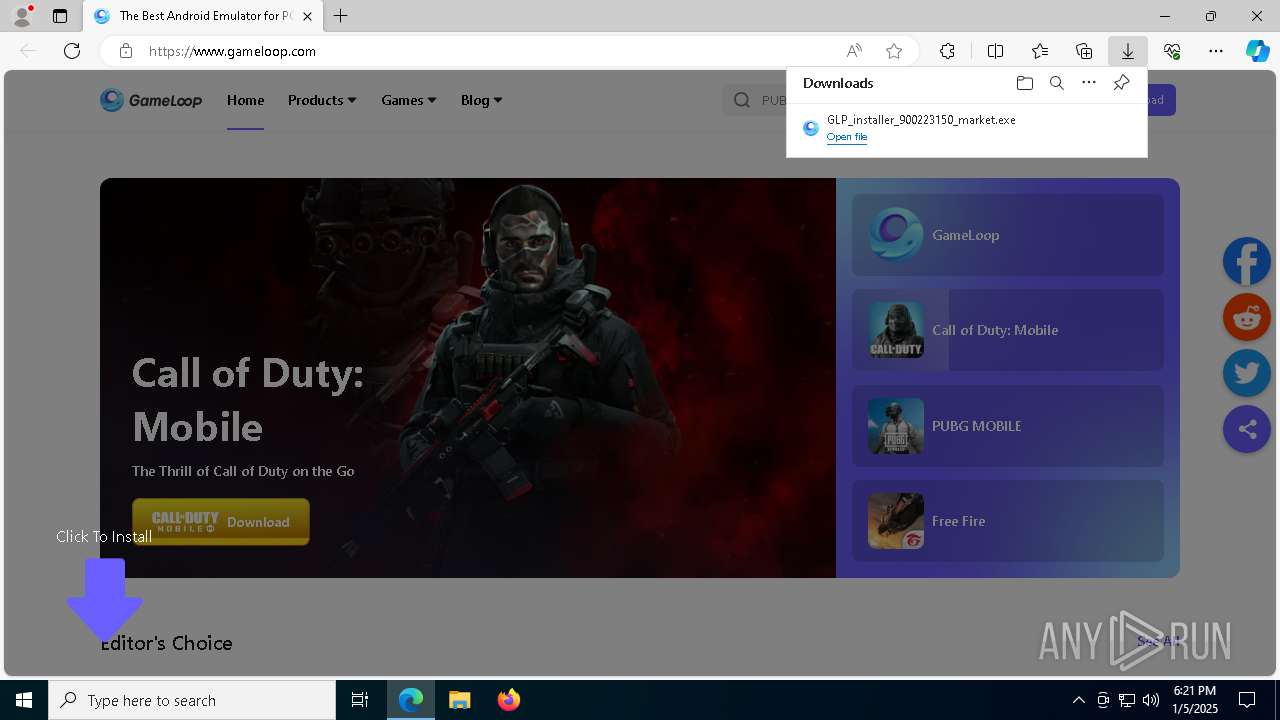Click the Read aloud icon
This screenshot has width=1280, height=720.
(x=854, y=51)
